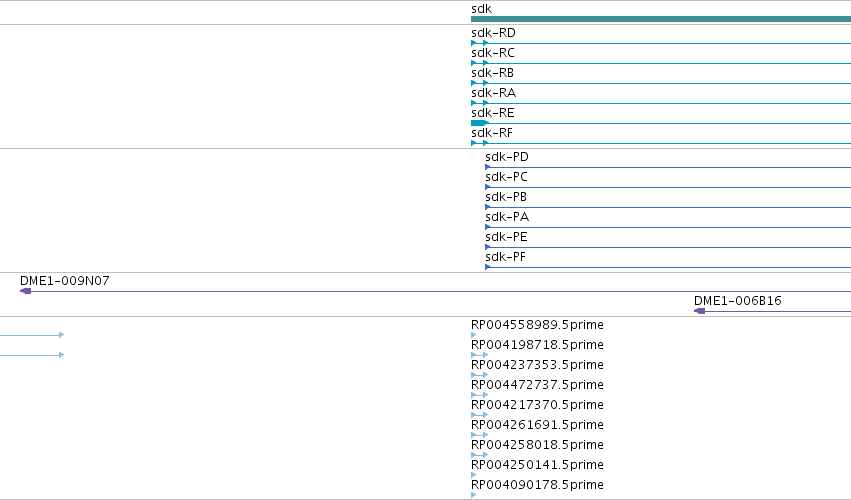
Task: Click the arrow glyph under RP004198718.5prime
Action: click(480, 355)
